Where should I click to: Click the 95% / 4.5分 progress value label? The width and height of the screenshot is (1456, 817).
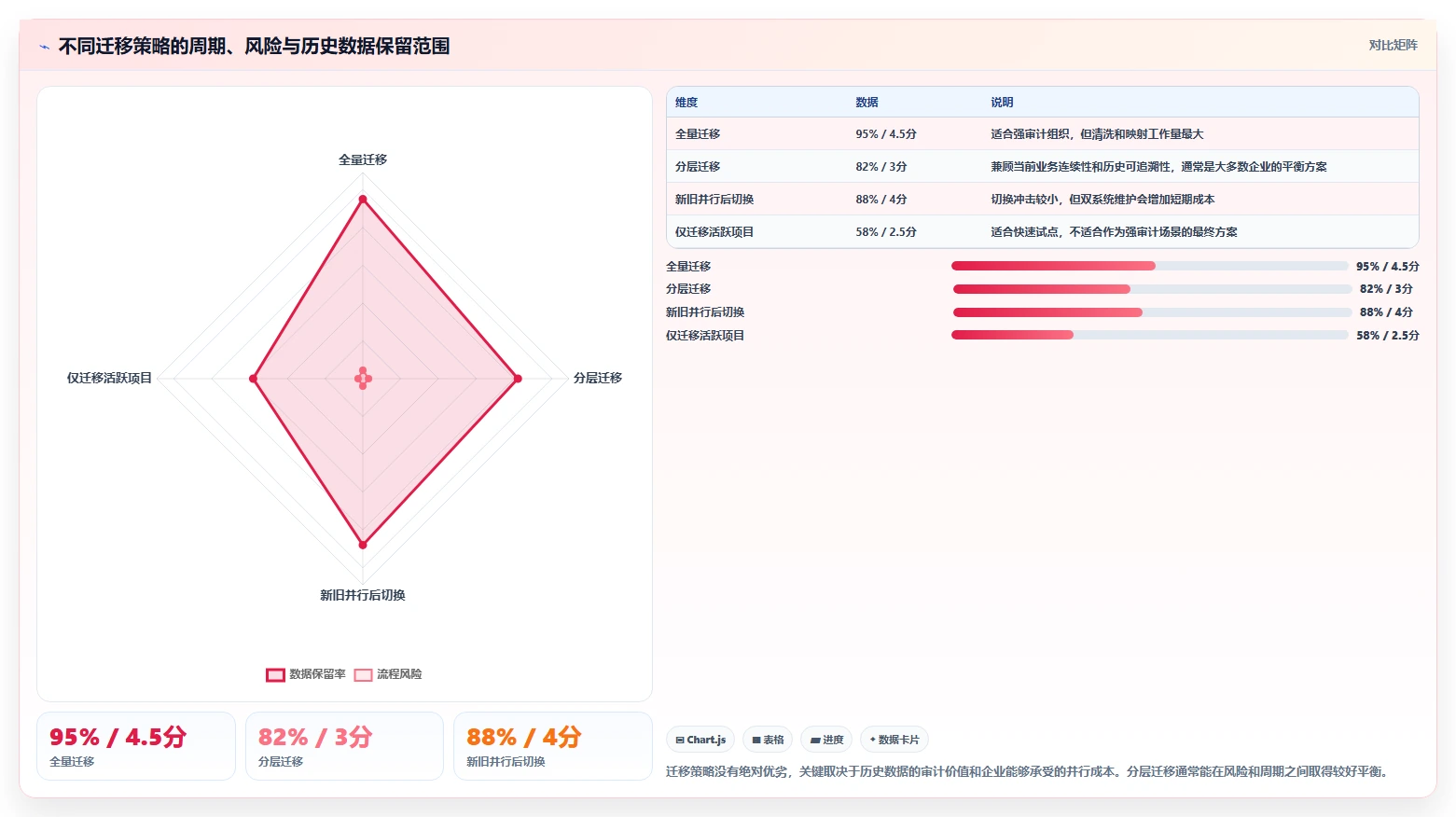tap(1388, 267)
